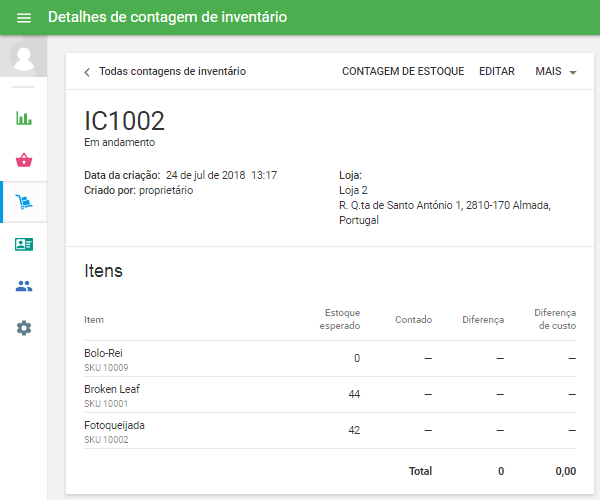Open the inventory management cart section
Screen dimensions: 600x500
pyautogui.click(x=24, y=202)
